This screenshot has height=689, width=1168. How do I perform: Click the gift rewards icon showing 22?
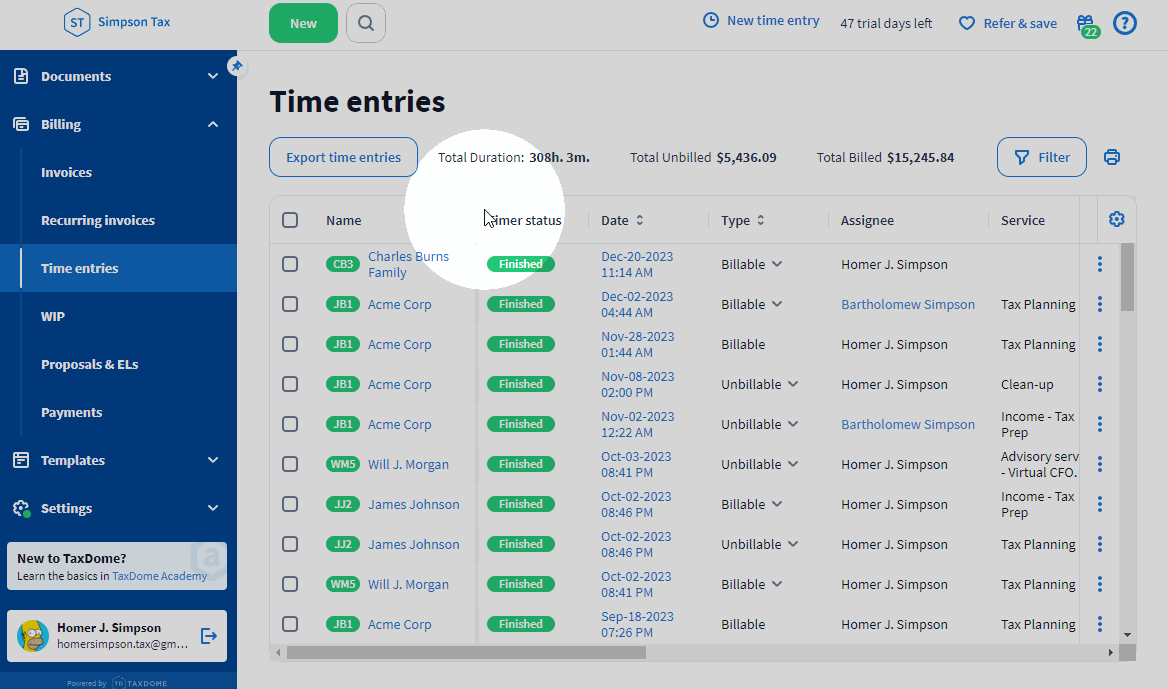coord(1086,22)
